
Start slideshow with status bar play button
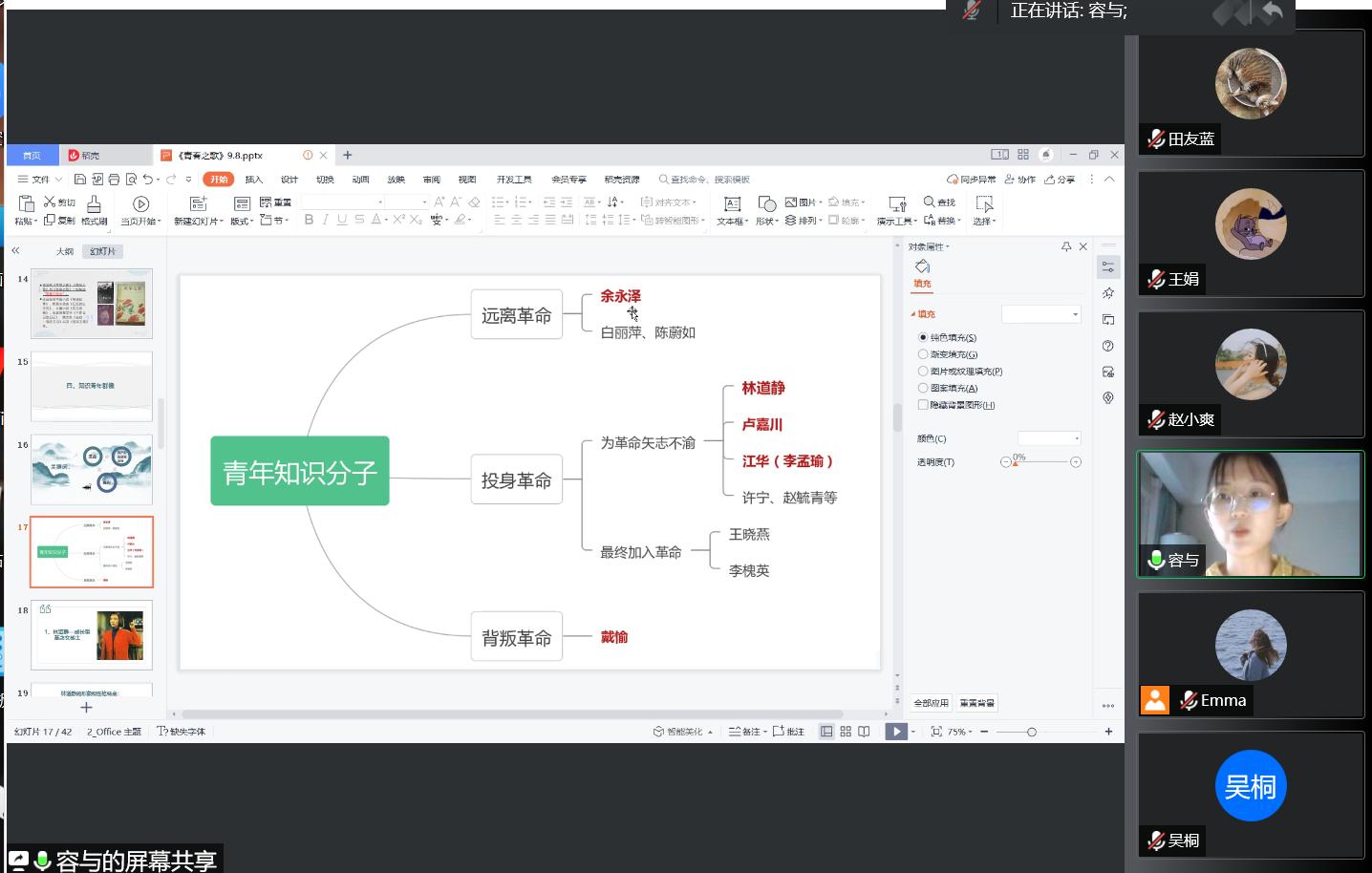(895, 732)
